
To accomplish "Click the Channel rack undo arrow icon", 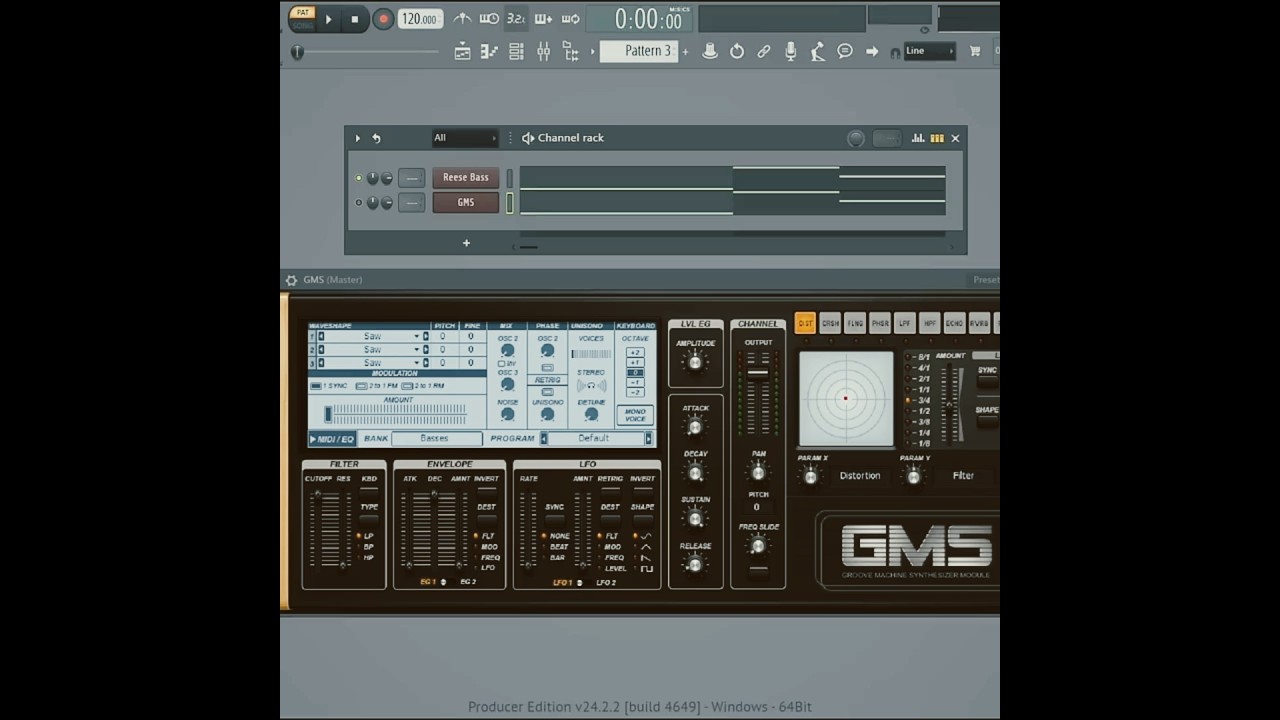I will click(376, 138).
